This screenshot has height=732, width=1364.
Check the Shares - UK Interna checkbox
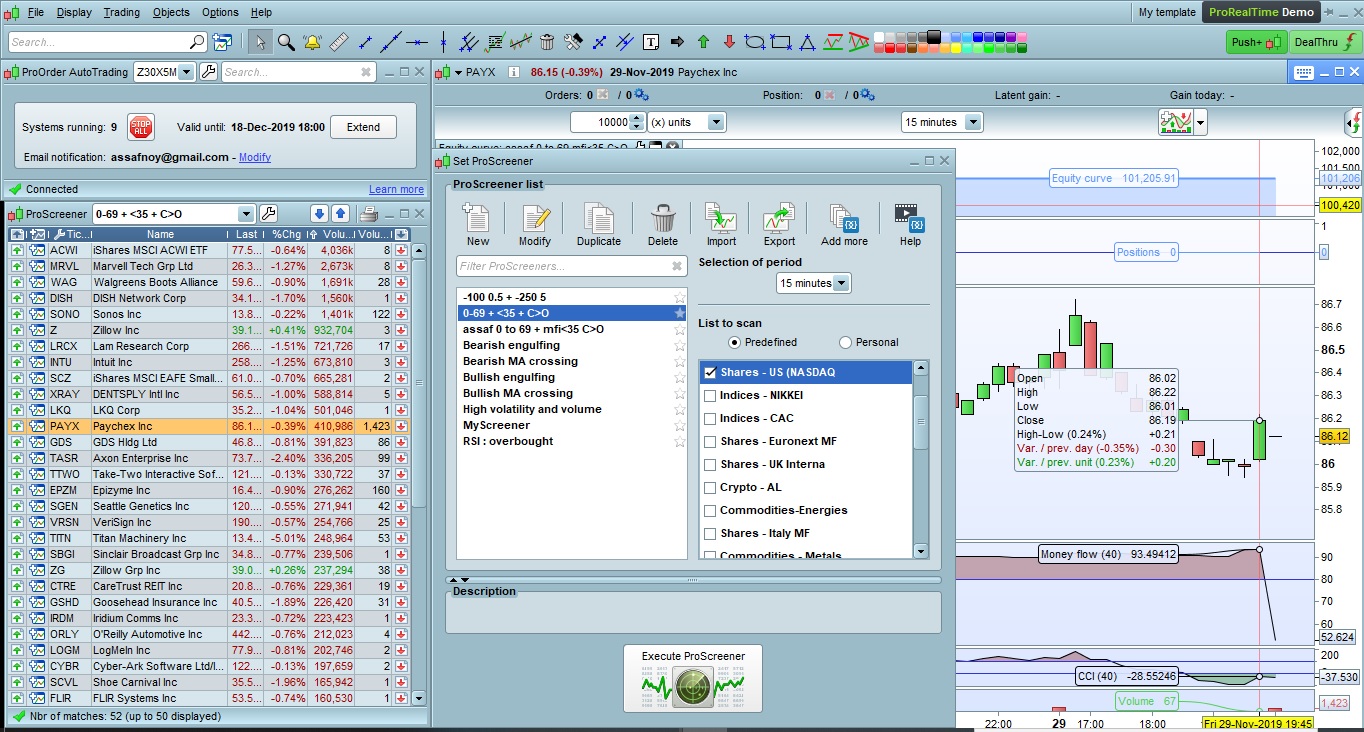point(710,464)
